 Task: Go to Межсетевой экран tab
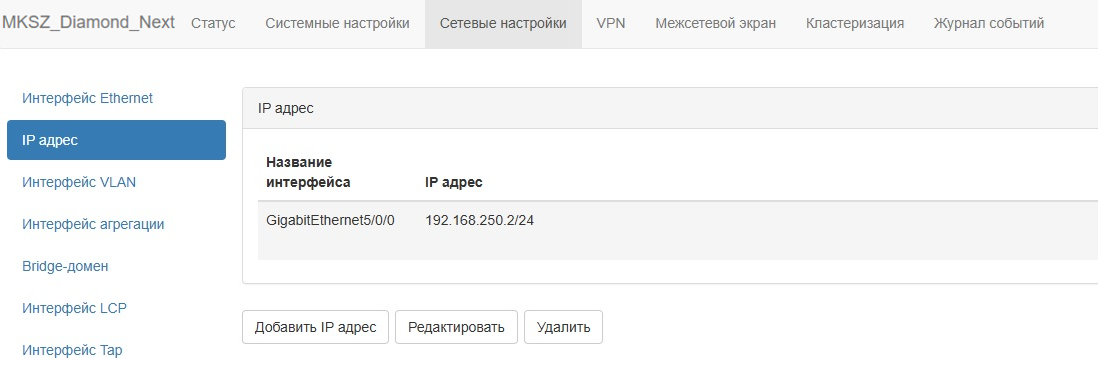coord(716,23)
